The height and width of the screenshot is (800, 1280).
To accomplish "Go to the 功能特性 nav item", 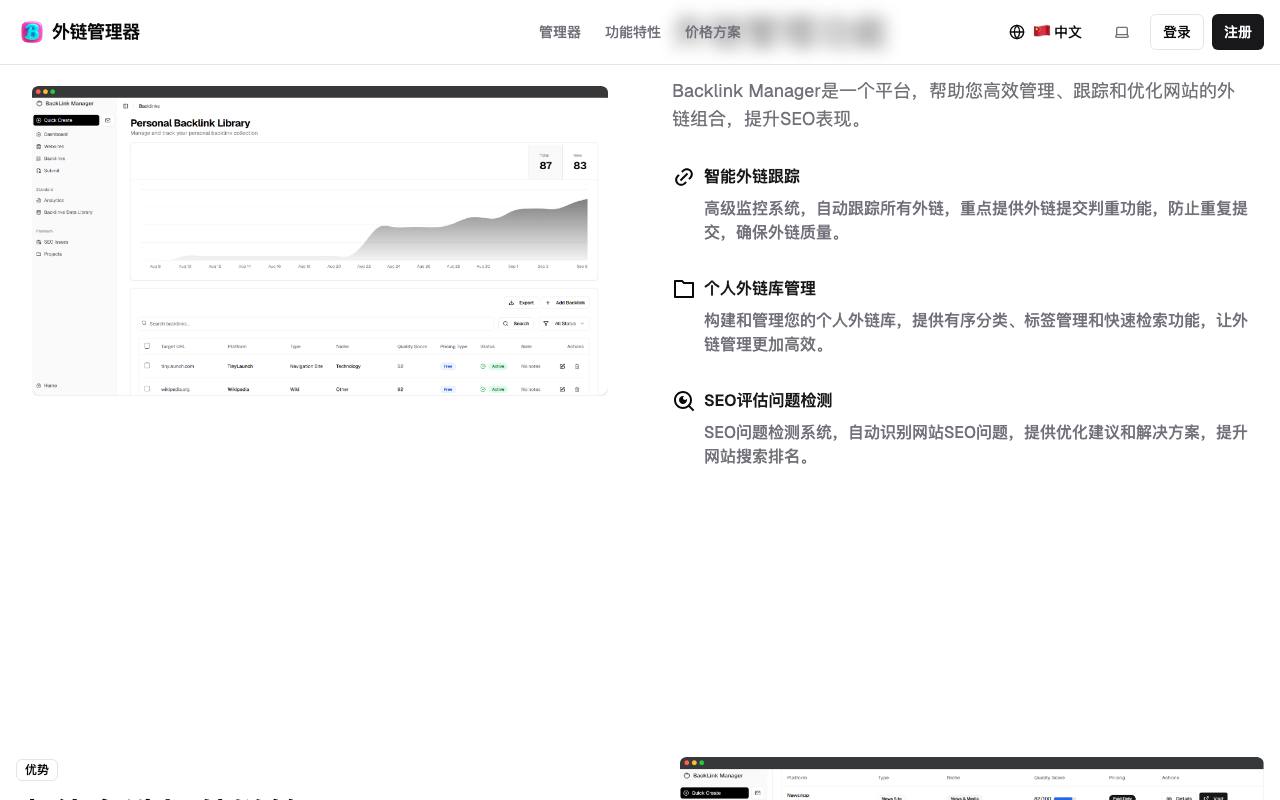I will click(x=633, y=32).
